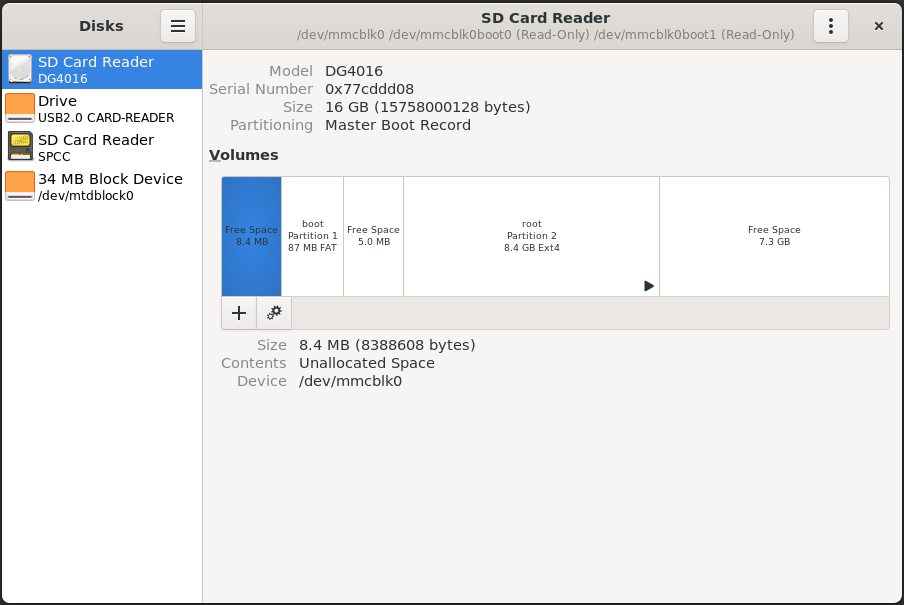This screenshot has height=605, width=904.
Task: Click the Disks sidebar title
Action: (x=101, y=26)
